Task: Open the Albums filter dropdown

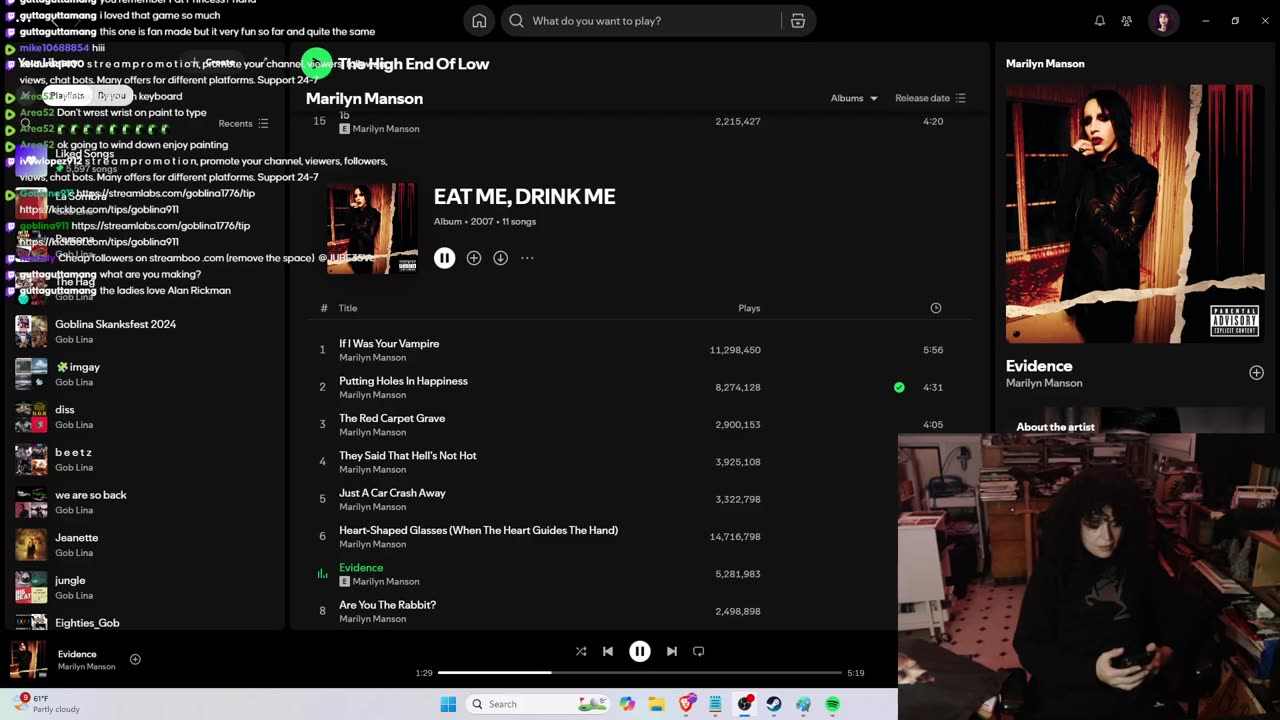Action: (854, 98)
